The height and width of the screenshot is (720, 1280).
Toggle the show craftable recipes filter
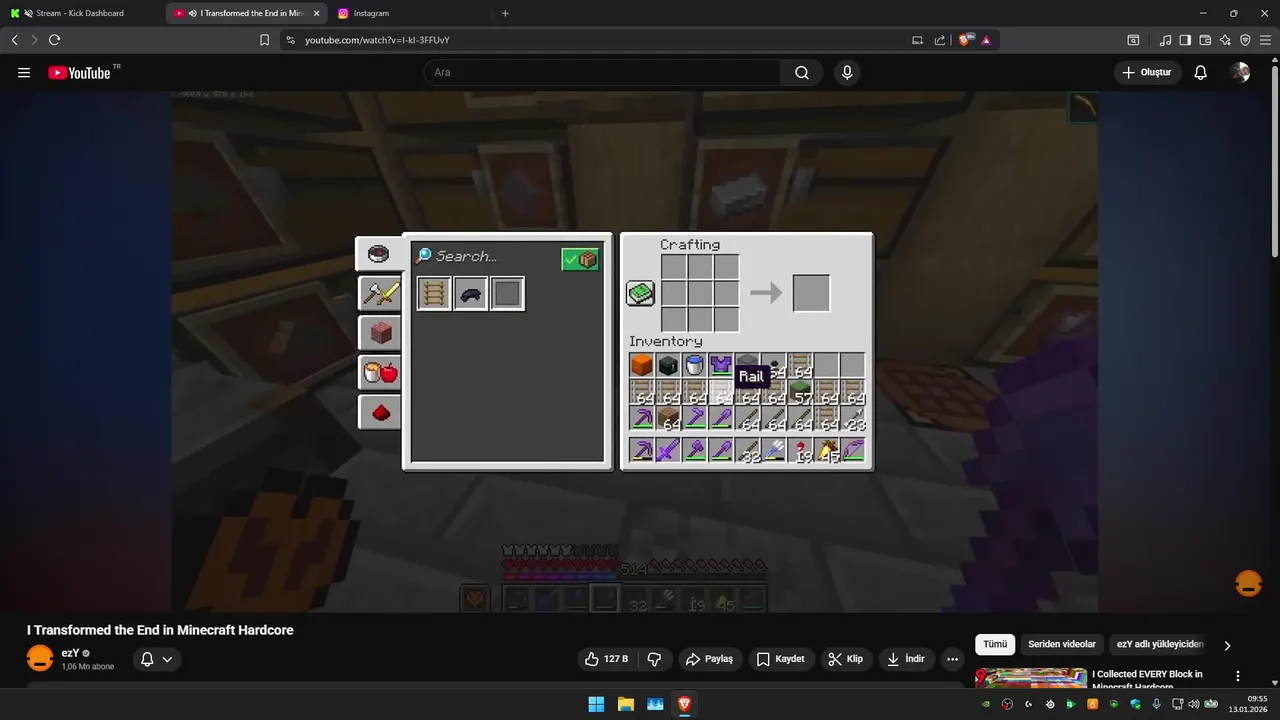pyautogui.click(x=580, y=259)
